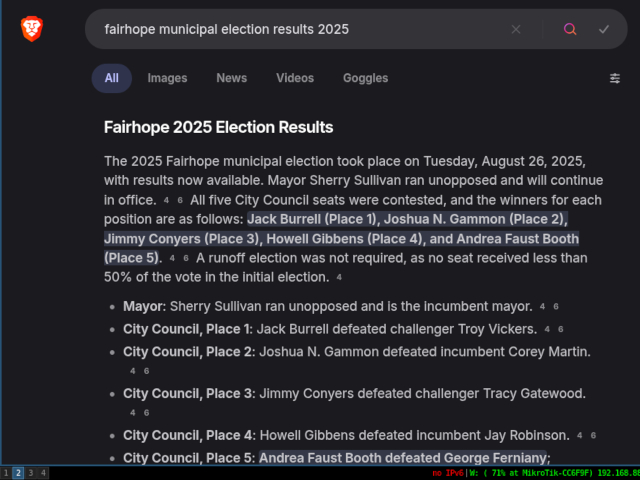Clear the search query with the X icon
The width and height of the screenshot is (640, 480).
coord(516,29)
